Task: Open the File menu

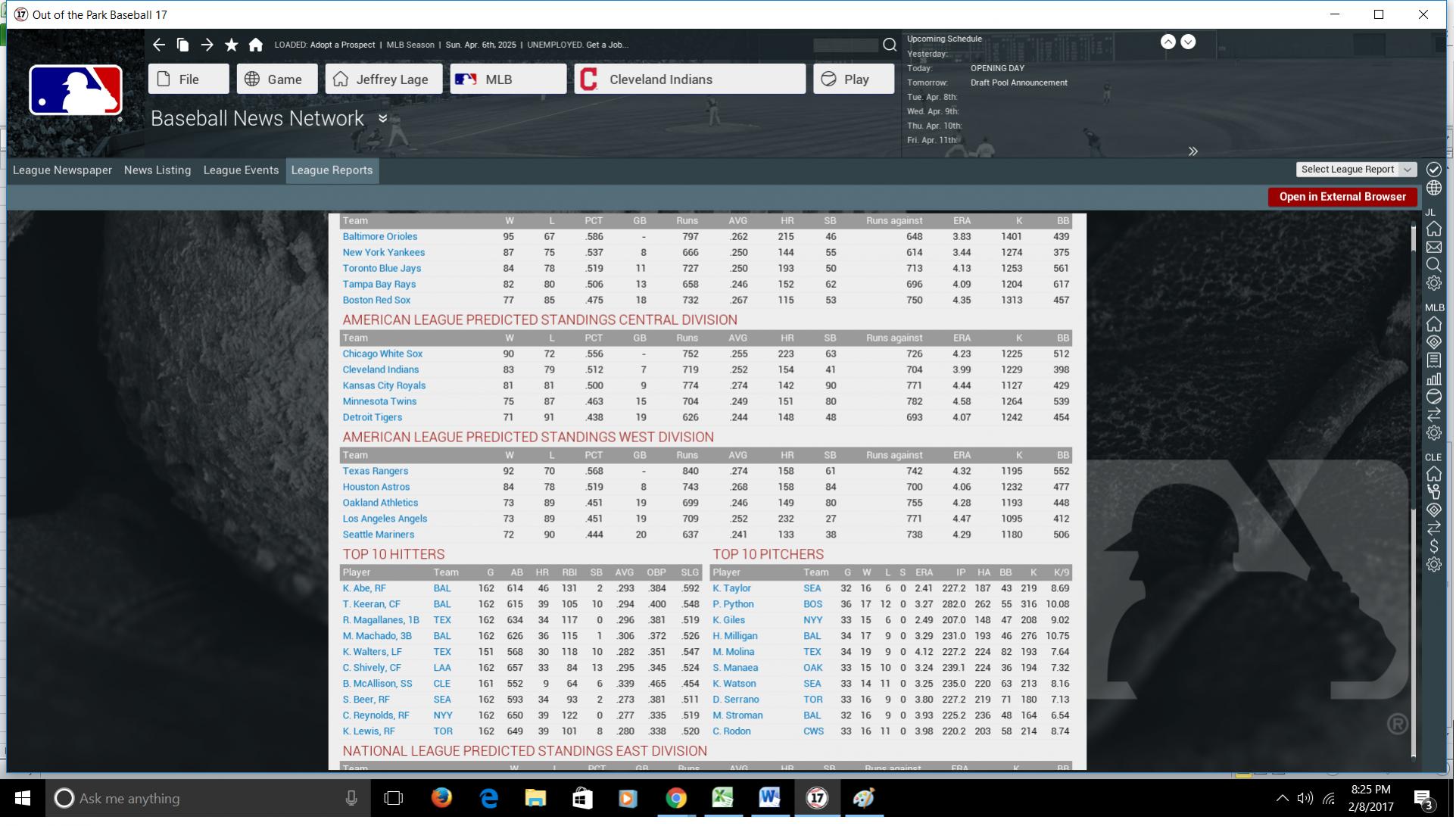Action: coord(189,79)
